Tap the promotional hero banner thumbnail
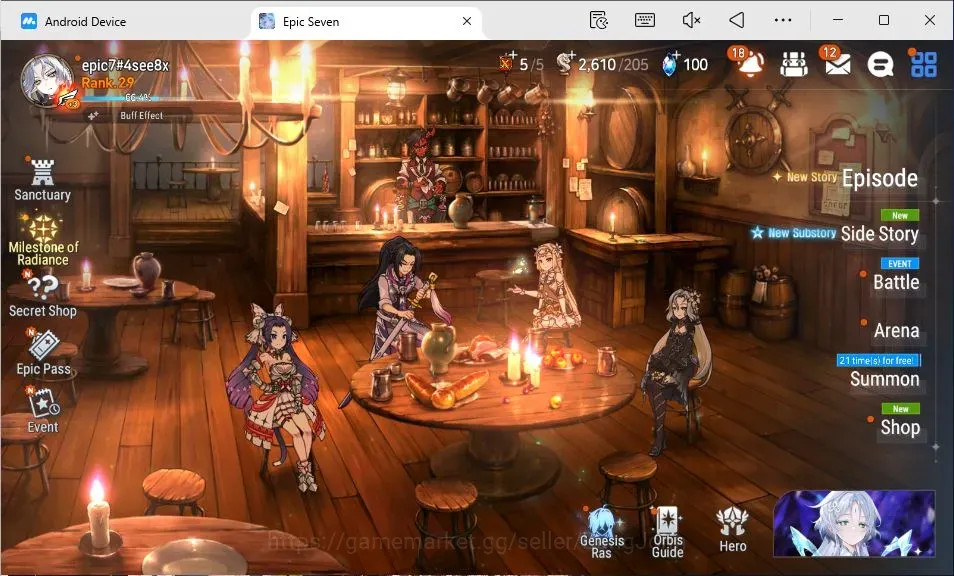 (x=854, y=523)
